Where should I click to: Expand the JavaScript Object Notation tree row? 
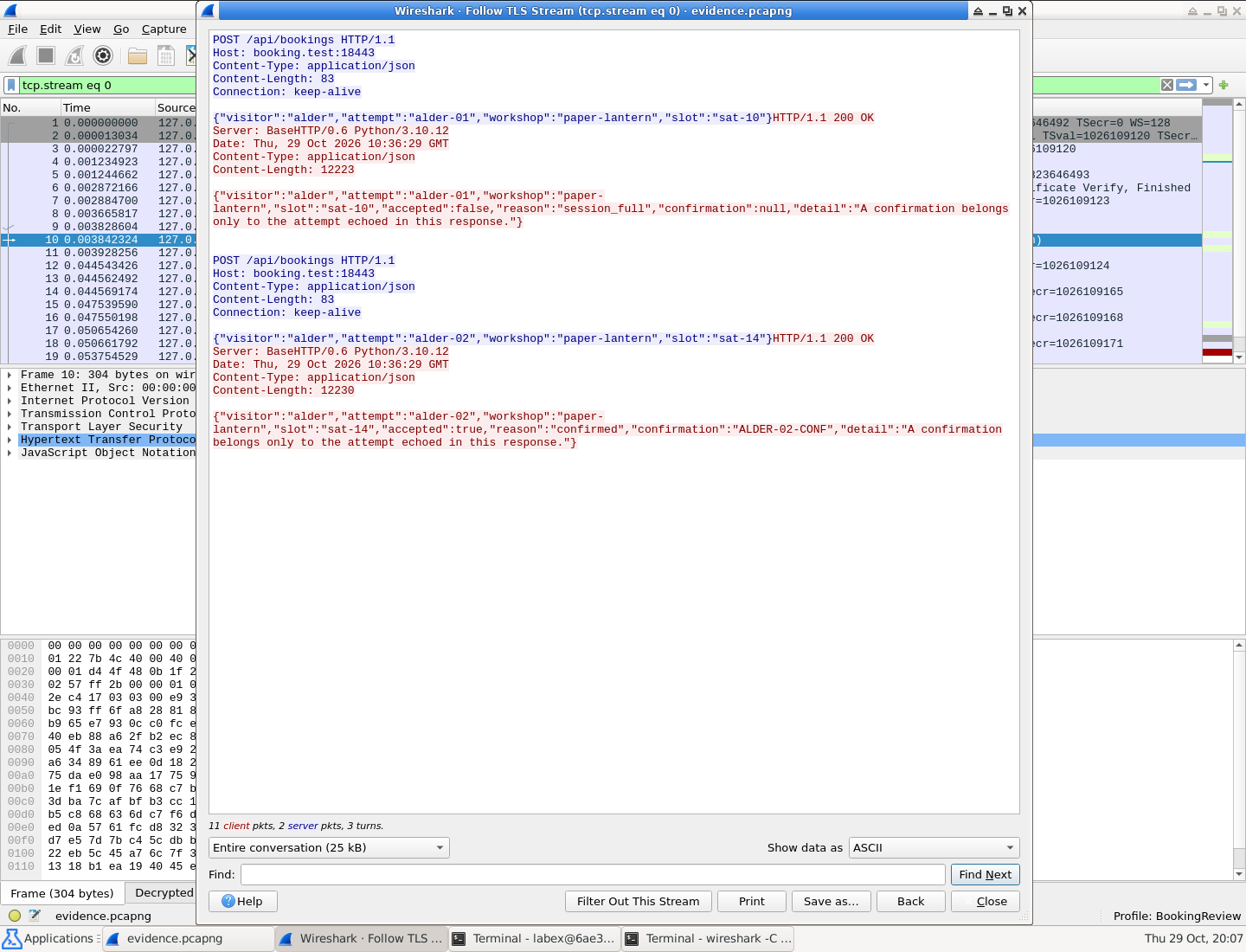(10, 453)
